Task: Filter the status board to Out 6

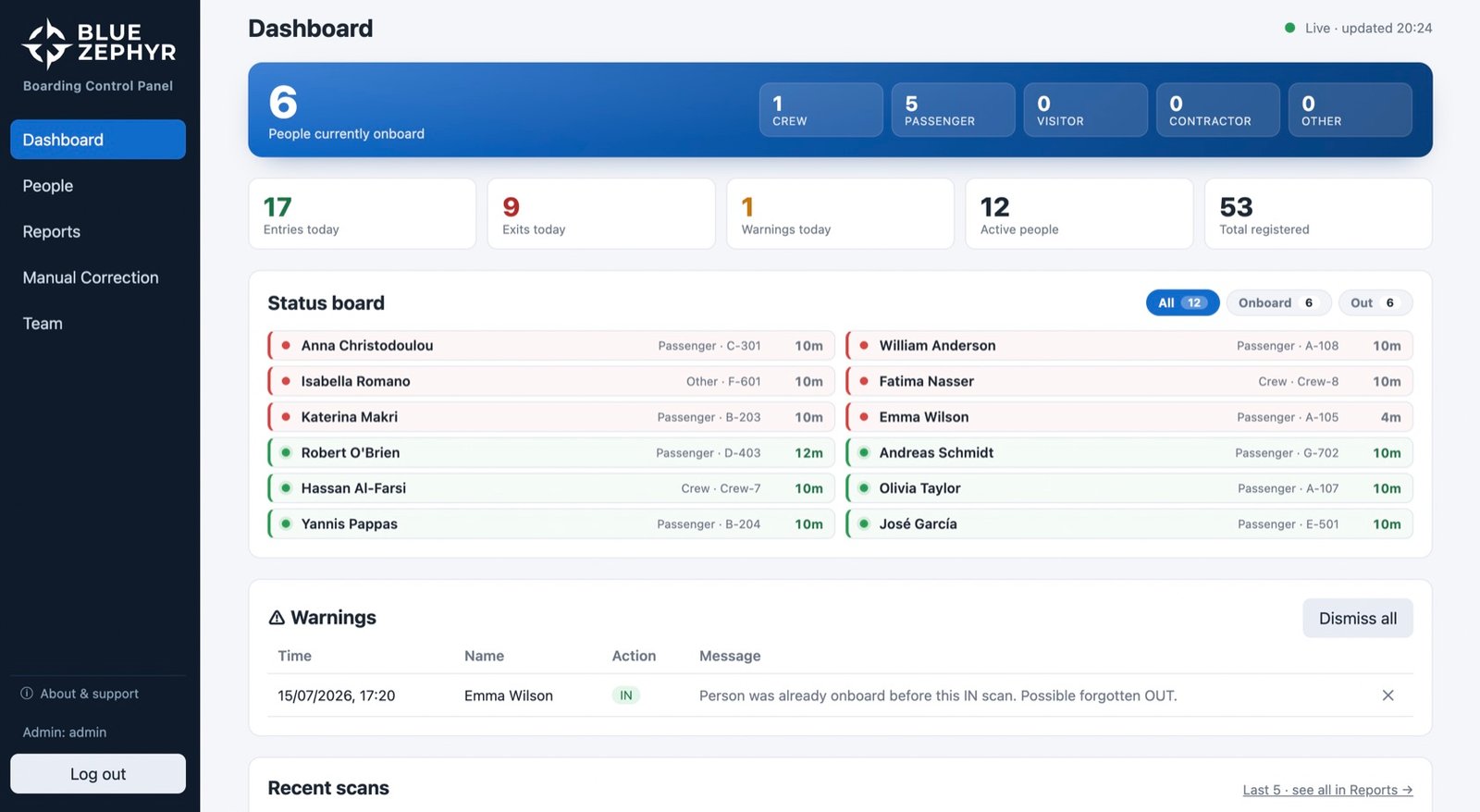Action: (1375, 302)
